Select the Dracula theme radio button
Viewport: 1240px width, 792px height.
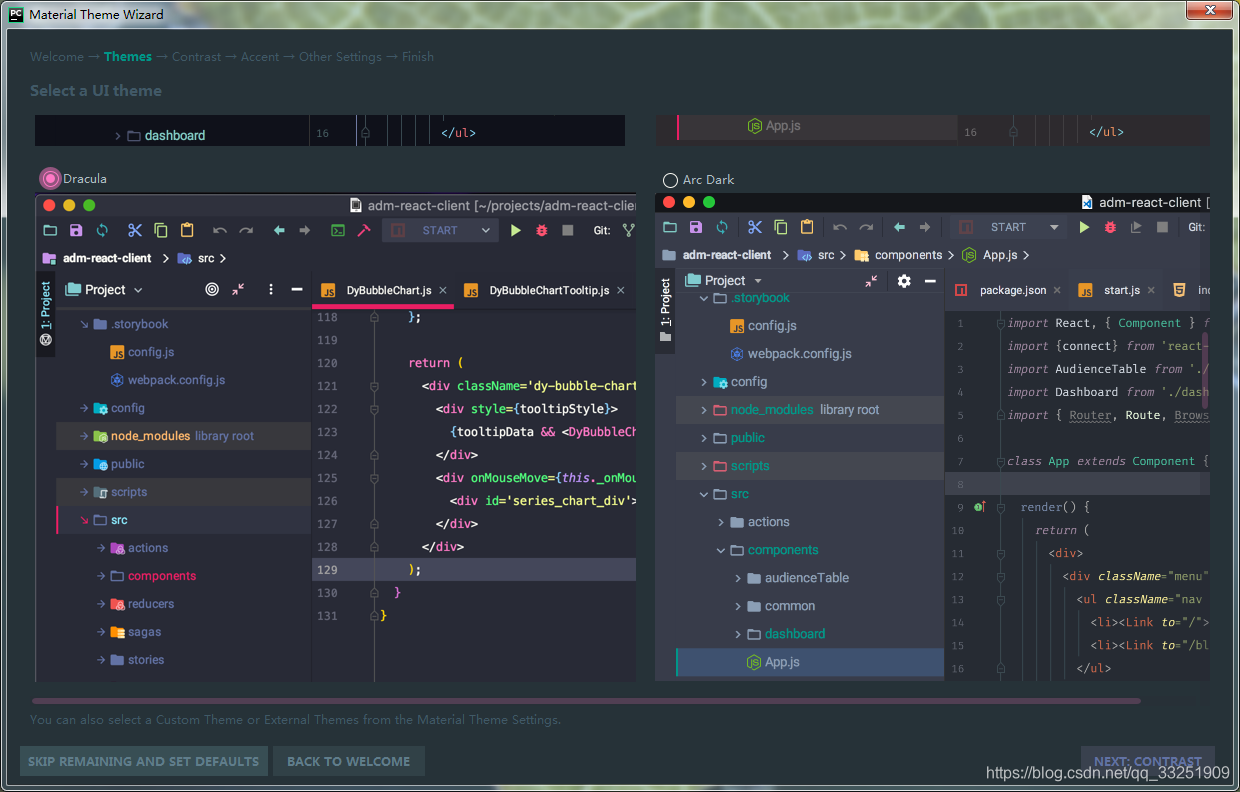pos(49,178)
